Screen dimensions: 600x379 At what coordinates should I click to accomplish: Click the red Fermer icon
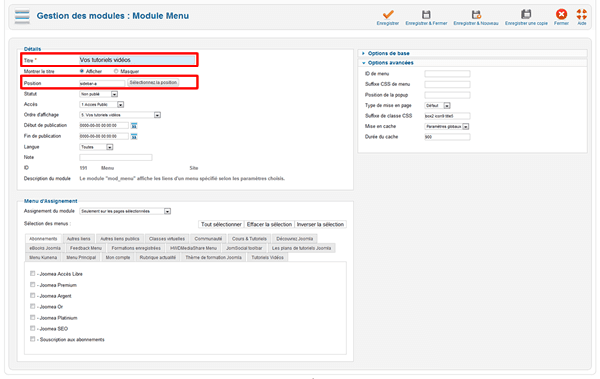(x=561, y=14)
